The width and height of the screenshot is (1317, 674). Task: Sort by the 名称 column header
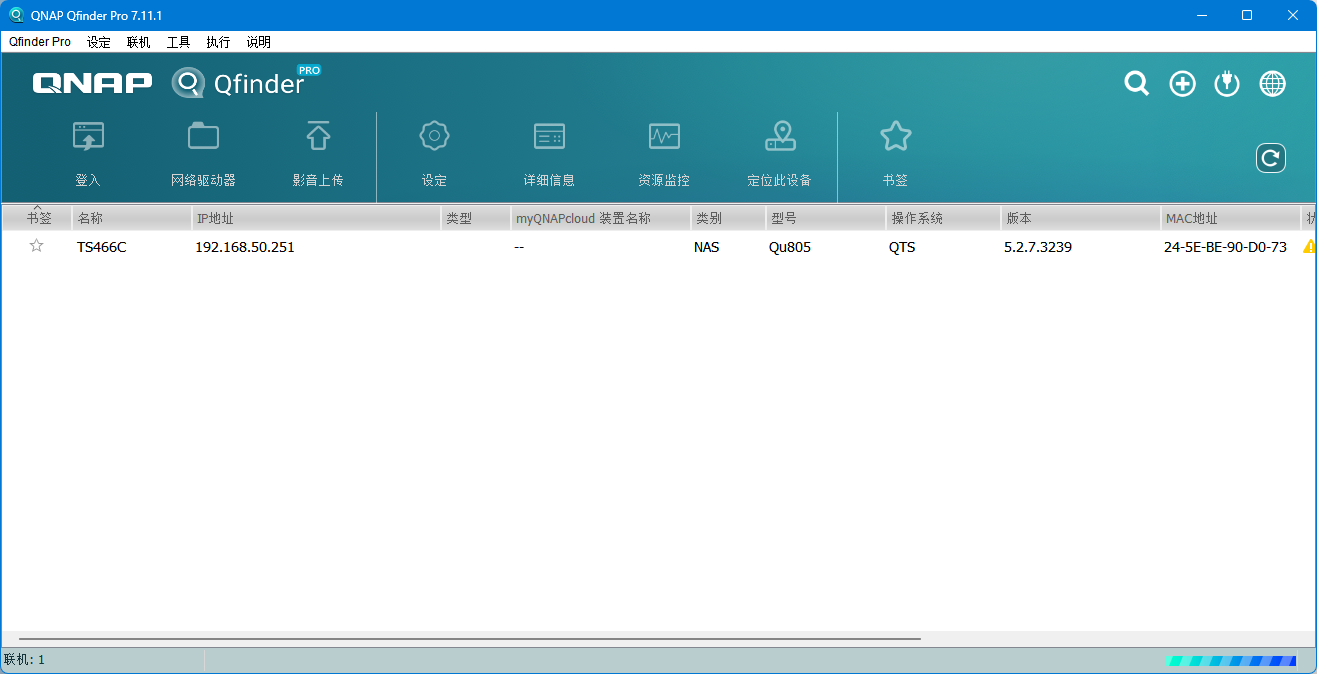coord(132,218)
